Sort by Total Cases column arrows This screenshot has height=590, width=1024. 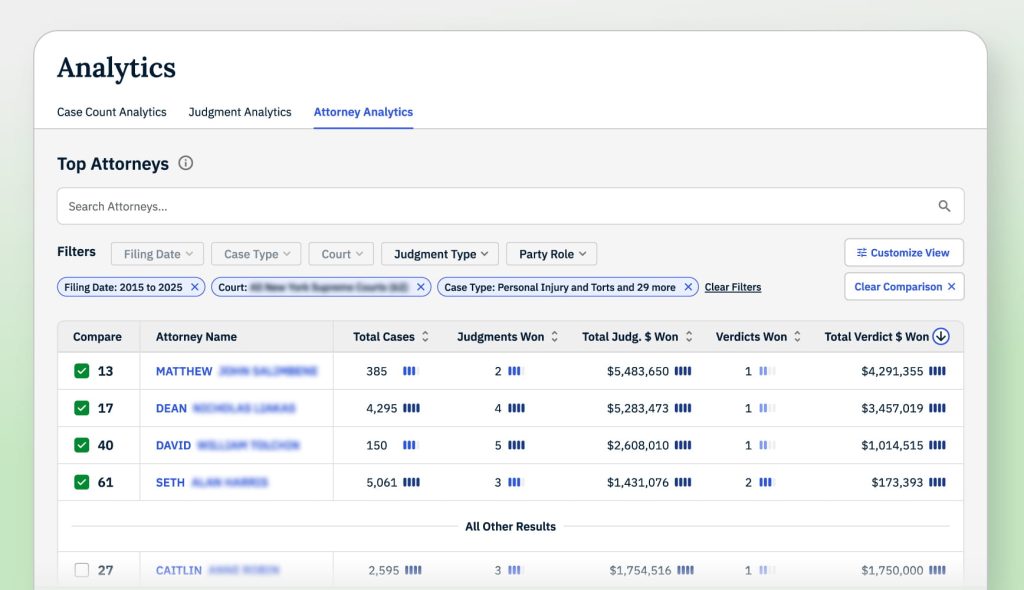tap(425, 337)
